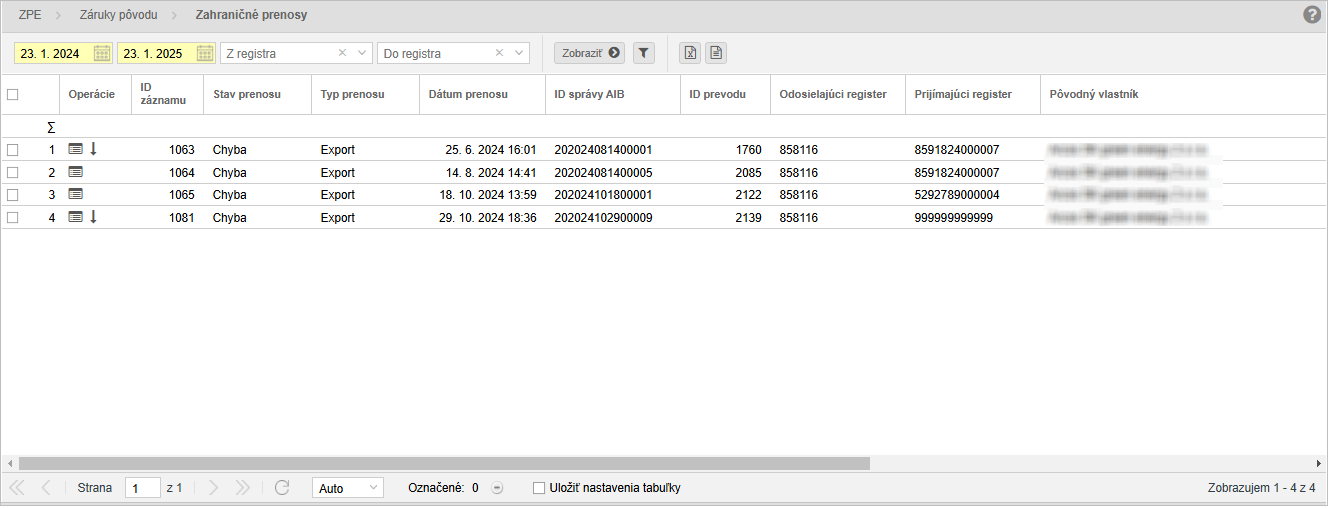Click the document export icon
Screen dimensions: 1328x509
point(716,53)
